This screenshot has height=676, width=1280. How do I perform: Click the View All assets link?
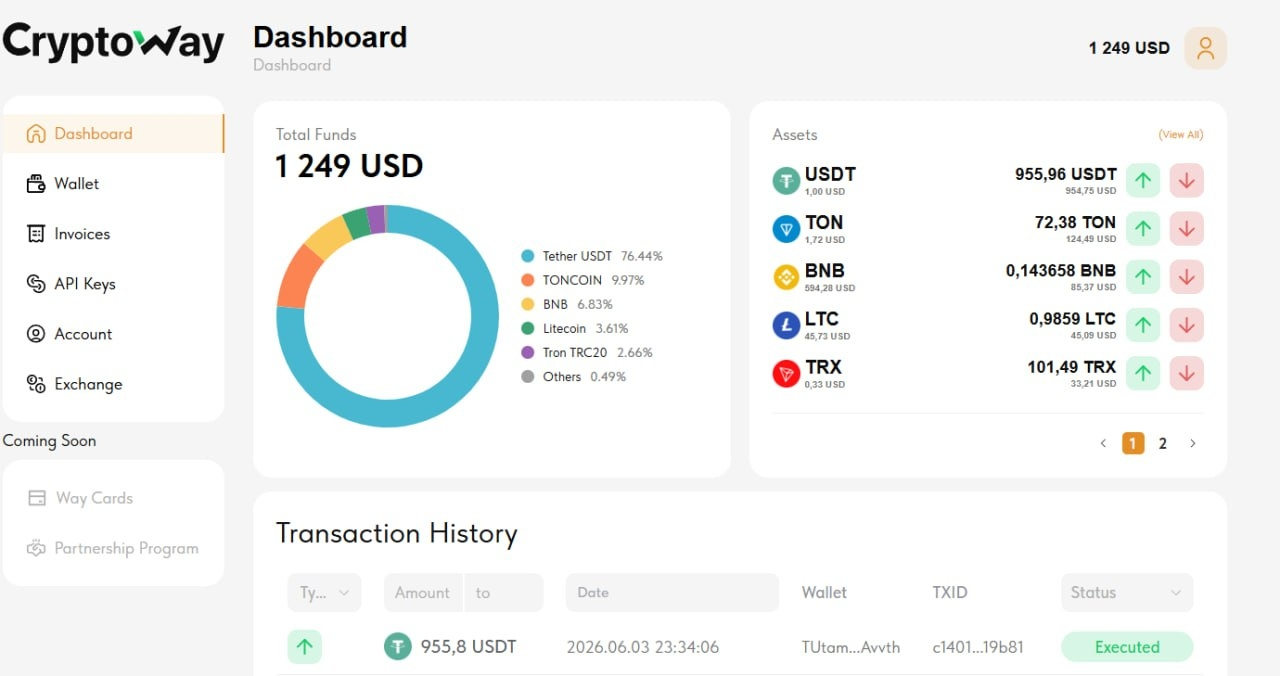(x=1181, y=134)
